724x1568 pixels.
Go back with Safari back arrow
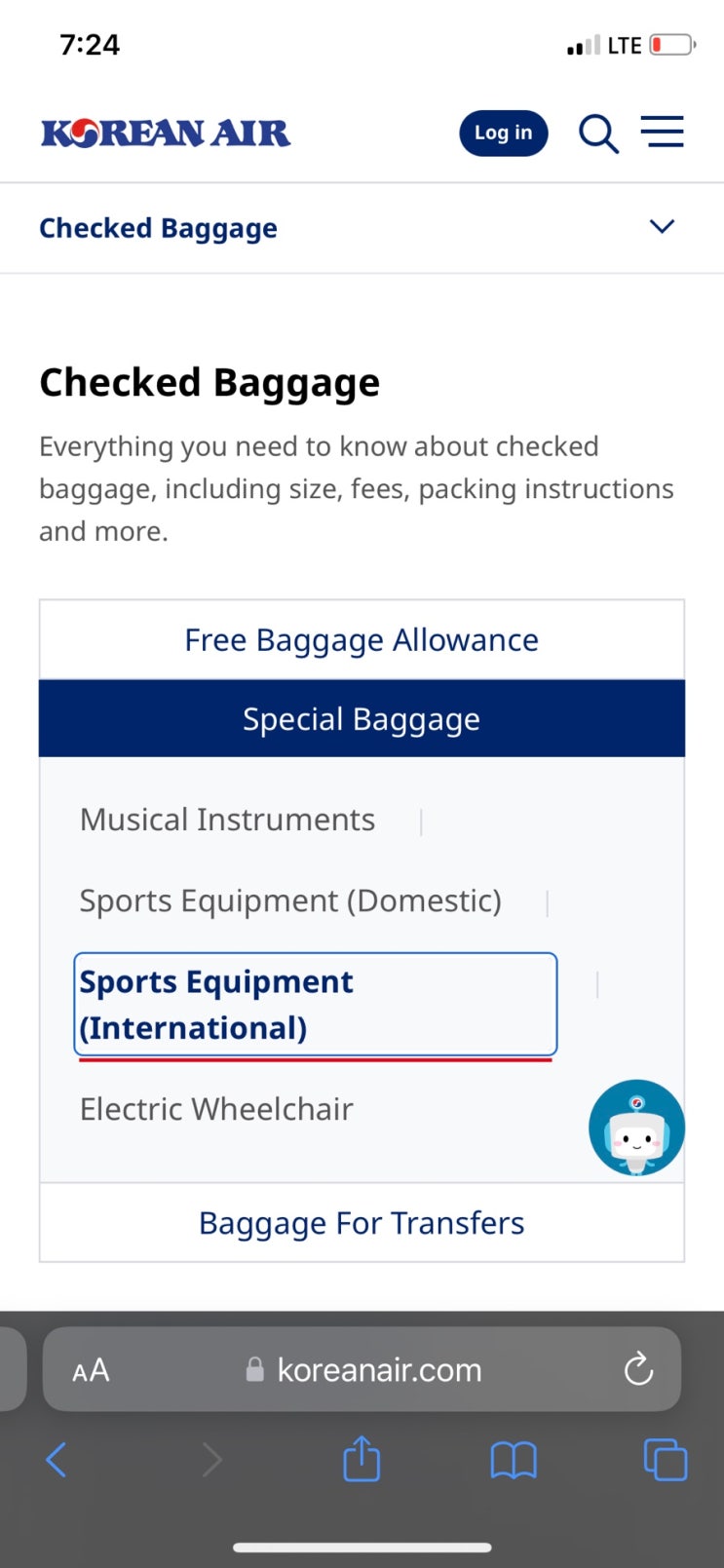coord(57,1460)
